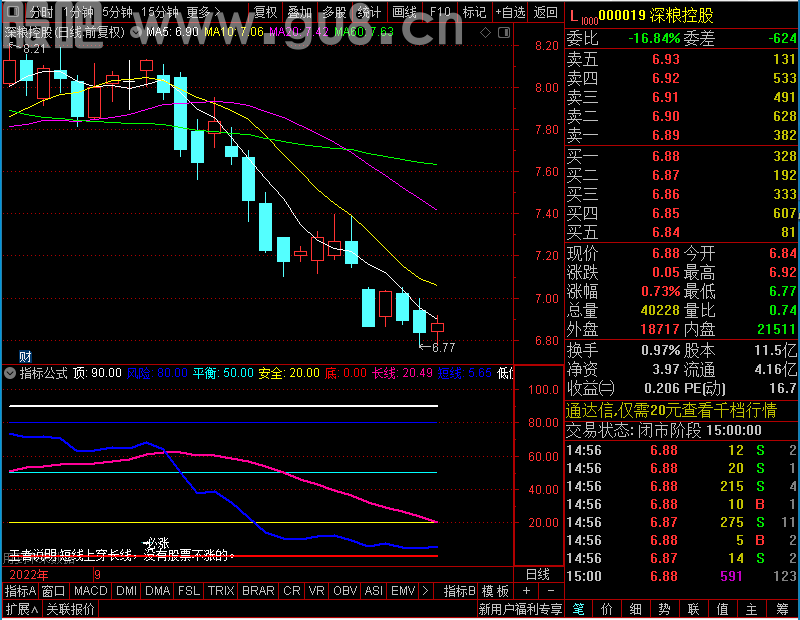Select the 窗口 tab
Screen dimensions: 800x620
coord(54,591)
